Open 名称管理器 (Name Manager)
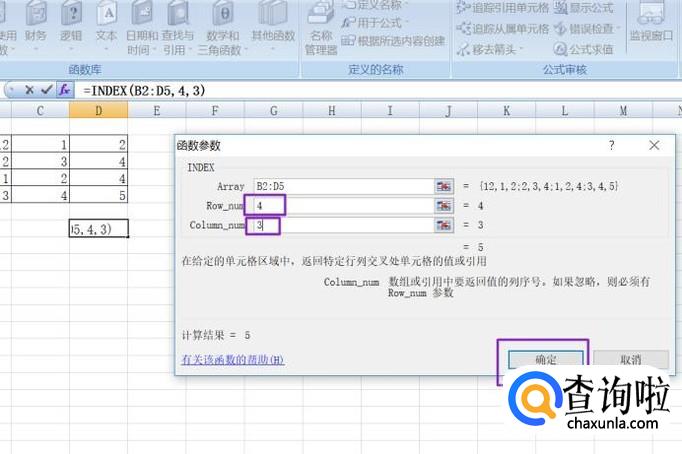The image size is (682, 454). (321, 27)
